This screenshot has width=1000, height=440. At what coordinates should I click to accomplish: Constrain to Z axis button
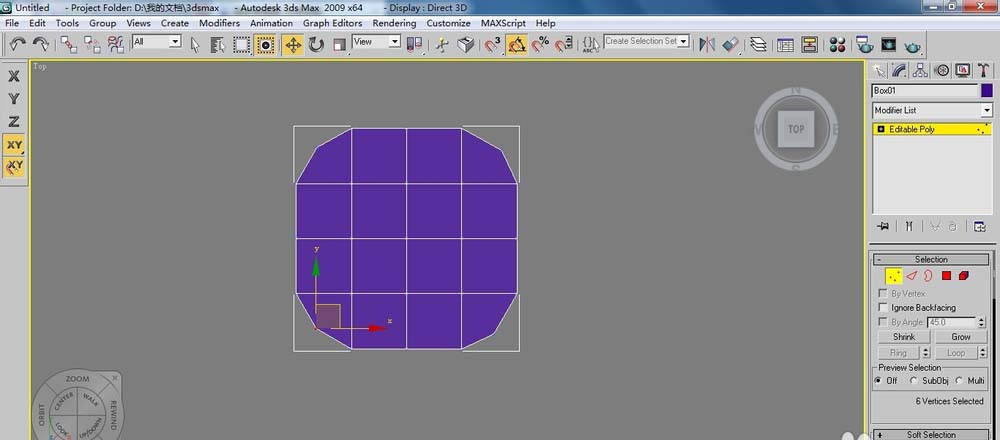click(14, 122)
